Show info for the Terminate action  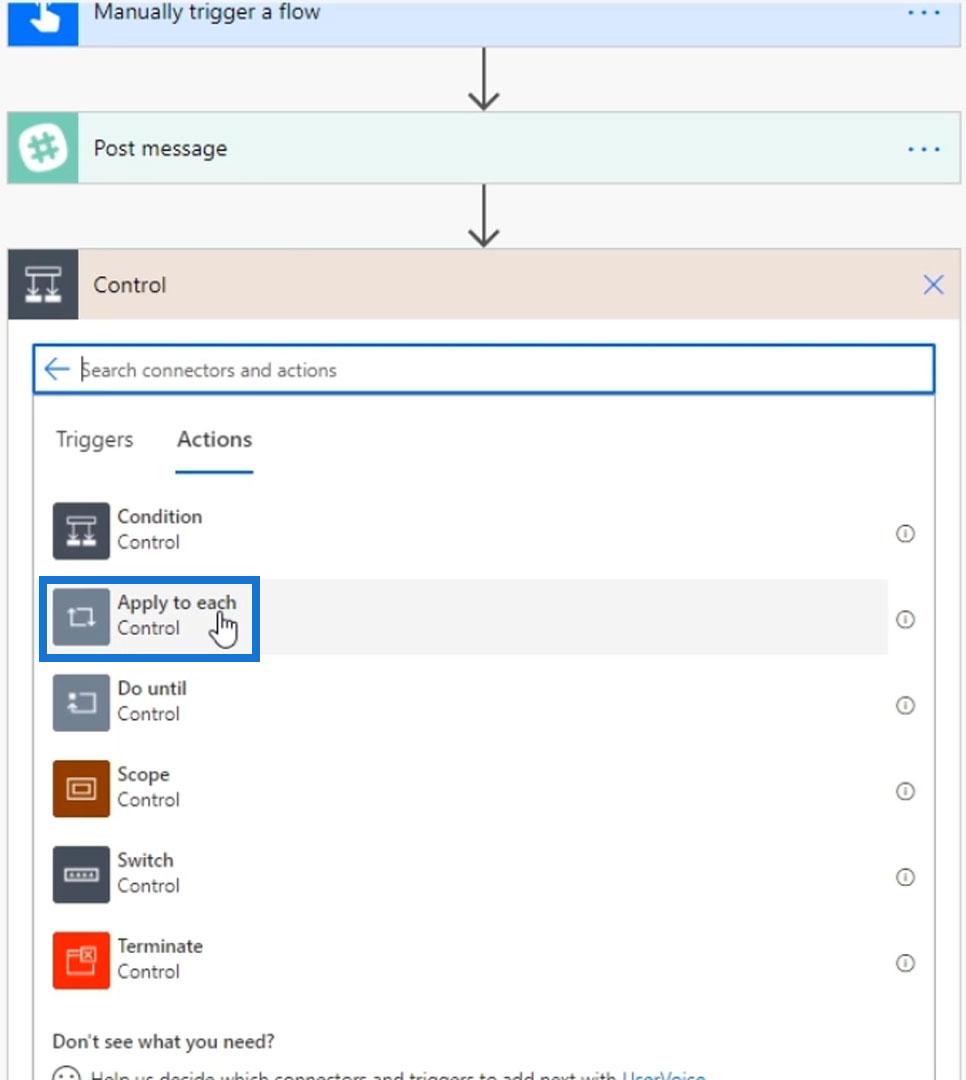[x=905, y=963]
